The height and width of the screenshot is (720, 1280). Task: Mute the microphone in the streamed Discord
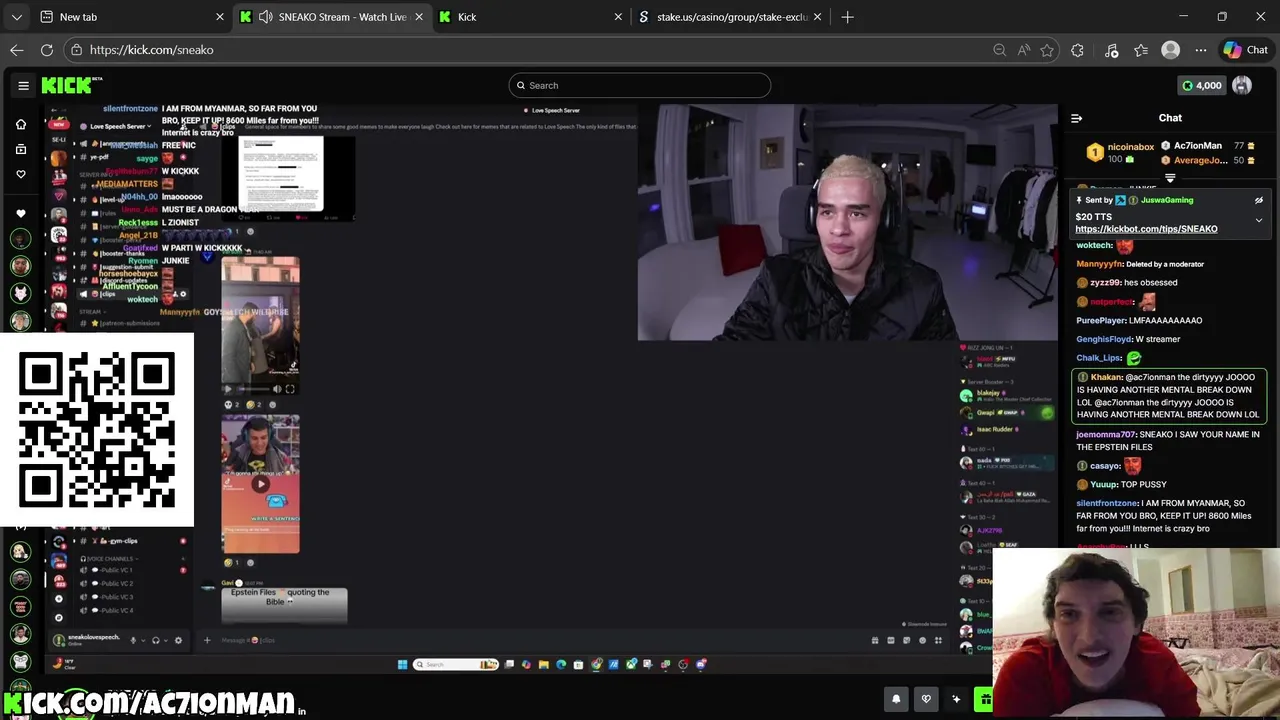[133, 640]
